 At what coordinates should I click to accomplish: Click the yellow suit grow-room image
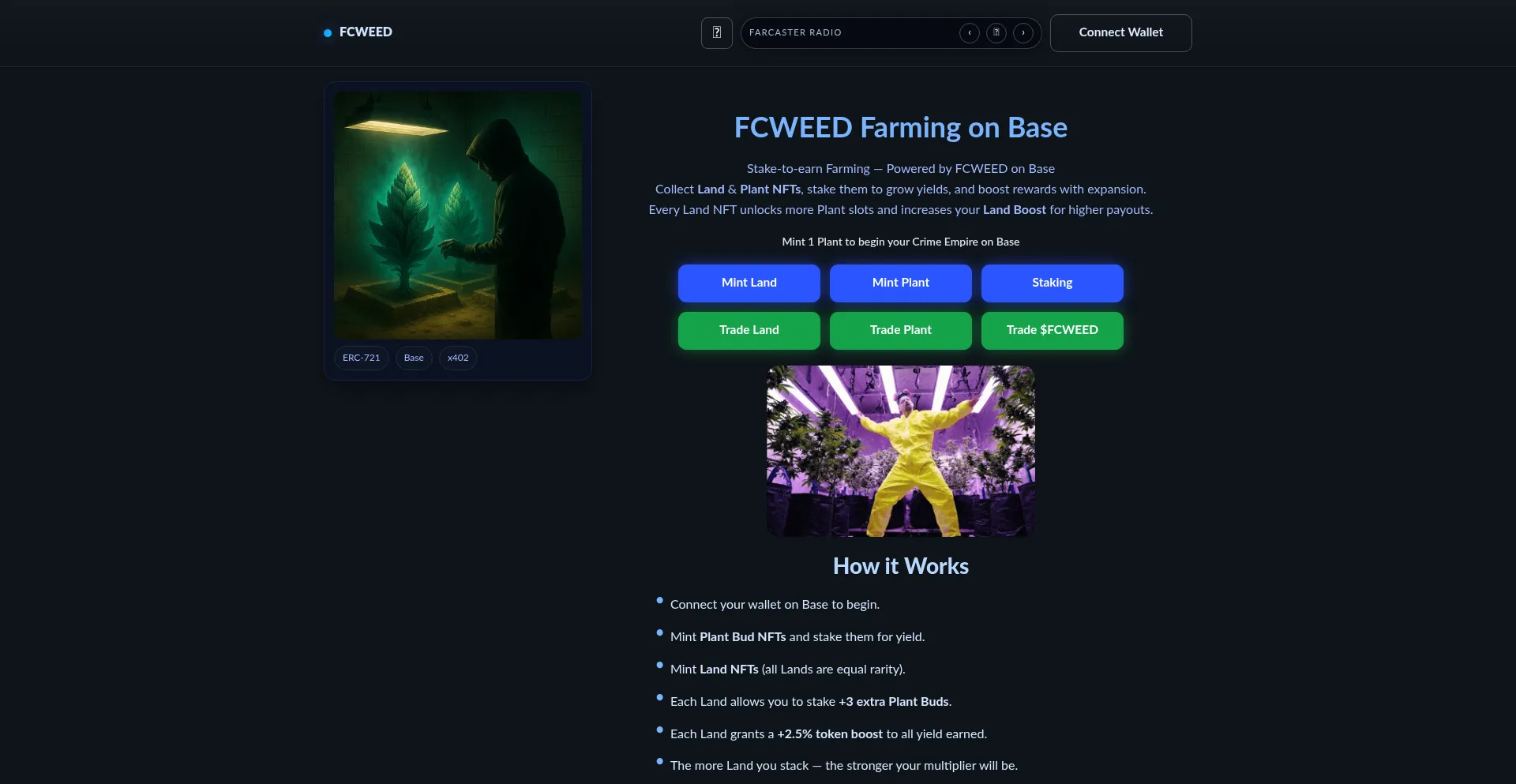901,451
